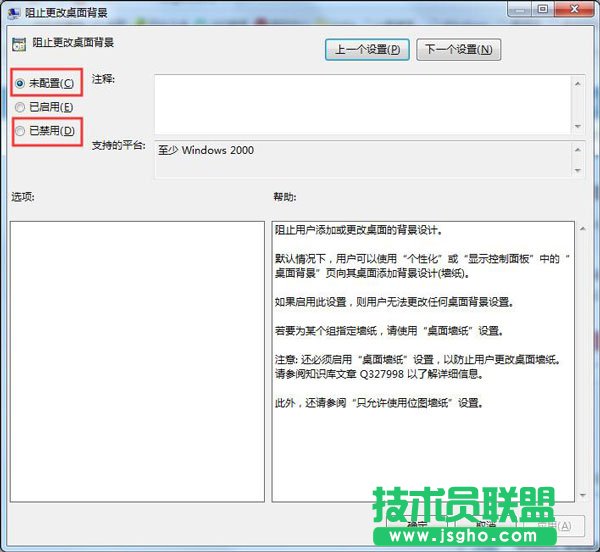Click inside the 注释 comment text field
Viewport: 600px width, 552px height.
point(360,102)
